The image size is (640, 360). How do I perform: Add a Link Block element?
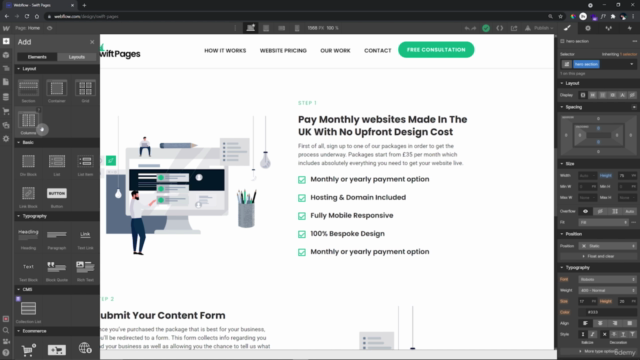click(28, 197)
